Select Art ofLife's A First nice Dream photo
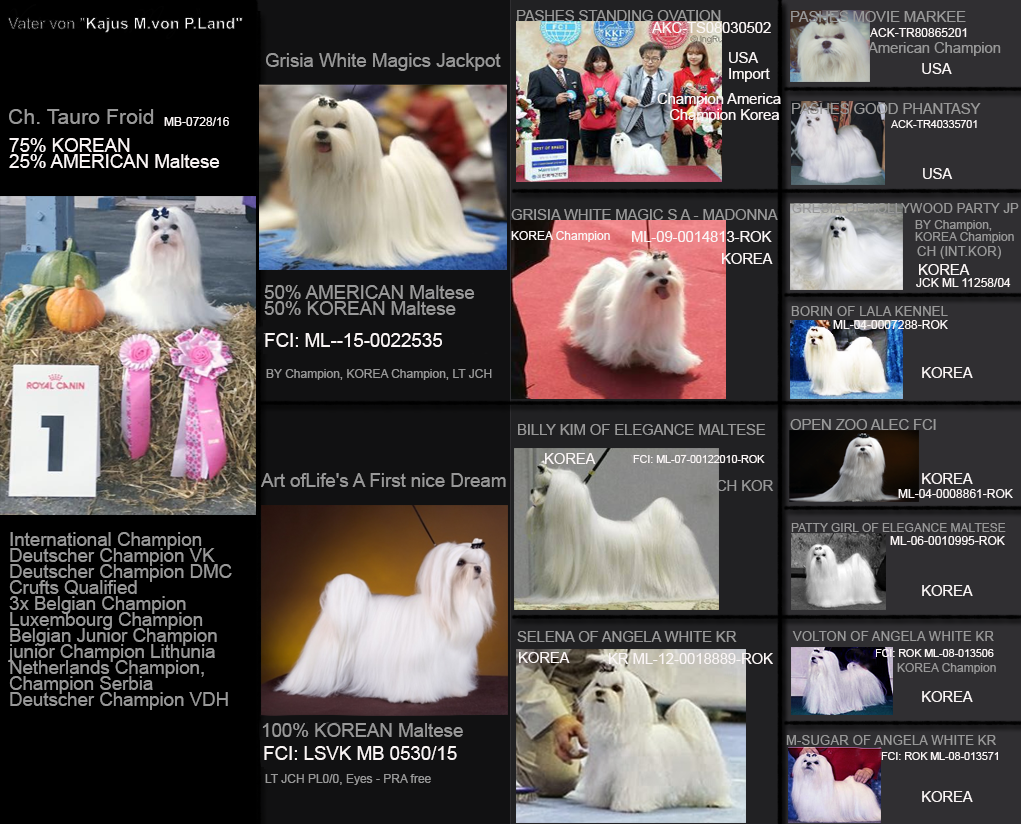This screenshot has width=1021, height=824. click(x=384, y=609)
